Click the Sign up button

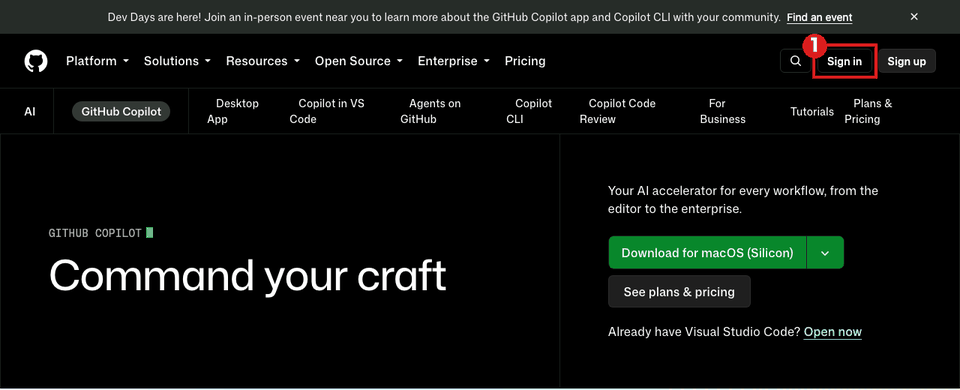(x=907, y=61)
